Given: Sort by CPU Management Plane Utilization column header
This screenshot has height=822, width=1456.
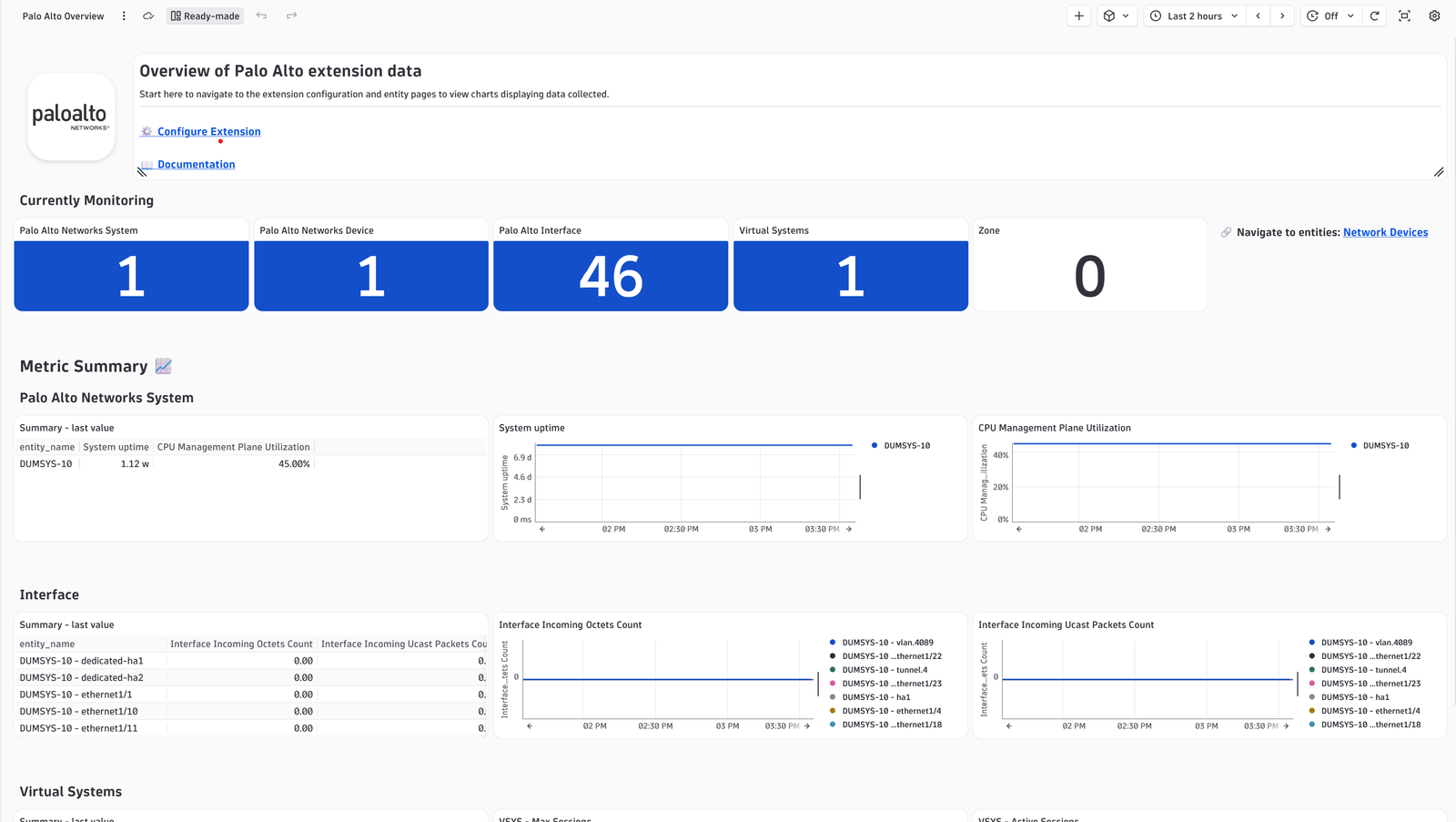Looking at the screenshot, I should click(233, 447).
